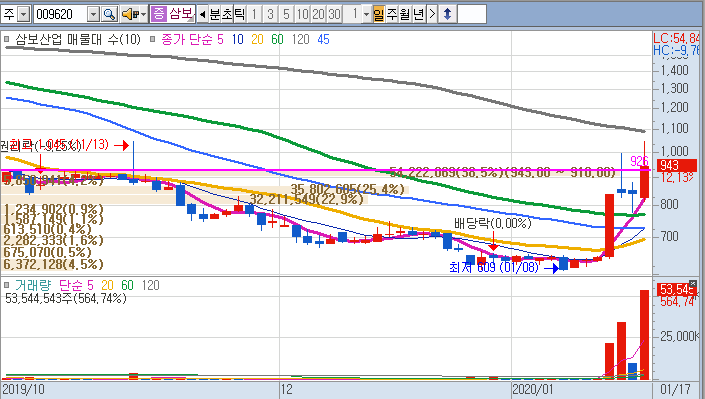Screen dimensions: 705x399
Task: Click the empty input box after blue arrows
Action: (472, 14)
